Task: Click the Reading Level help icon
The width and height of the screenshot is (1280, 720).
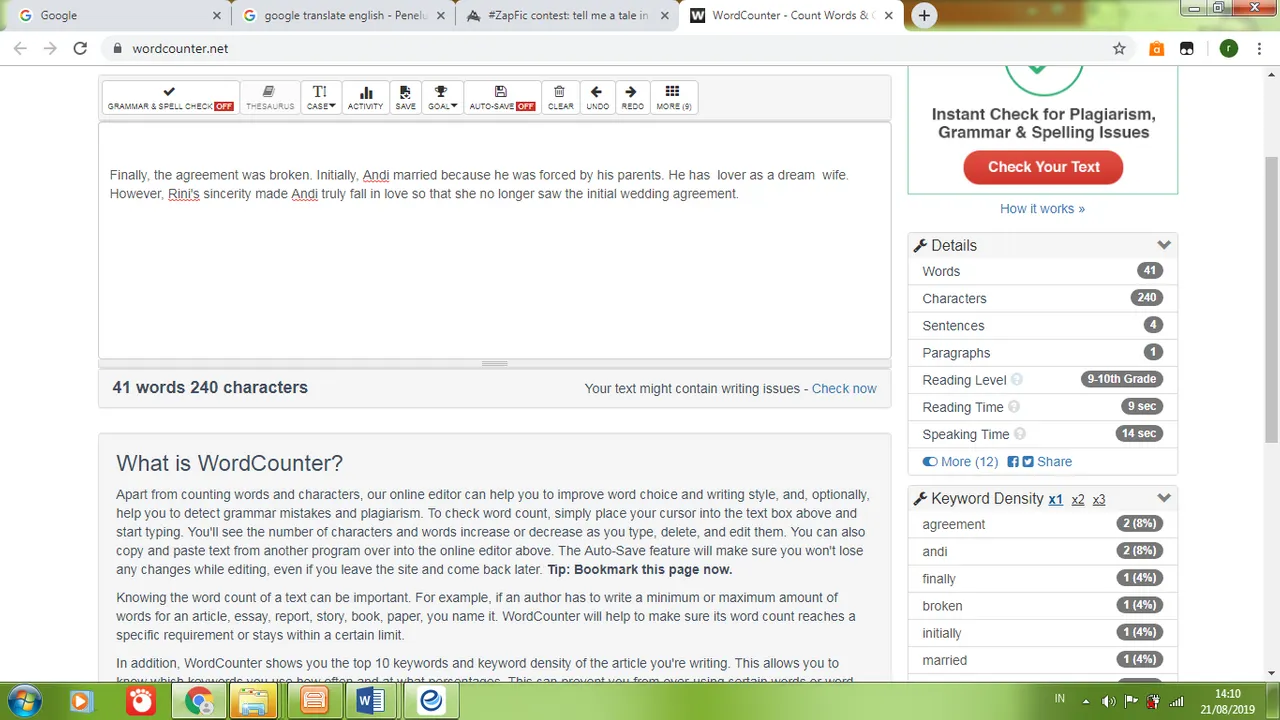Action: point(1017,380)
